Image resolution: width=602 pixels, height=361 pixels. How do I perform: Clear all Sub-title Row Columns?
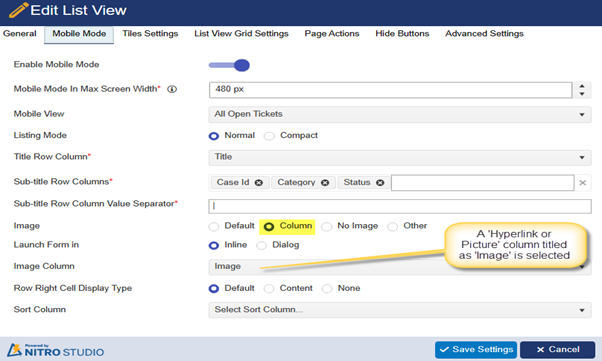point(582,183)
